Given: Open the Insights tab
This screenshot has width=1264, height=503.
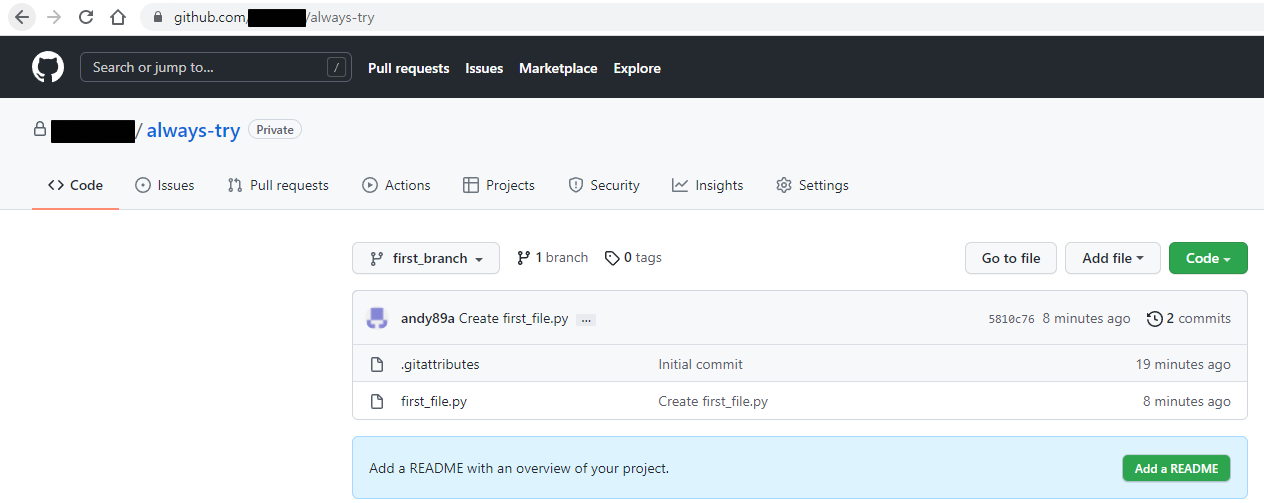Looking at the screenshot, I should tap(708, 185).
